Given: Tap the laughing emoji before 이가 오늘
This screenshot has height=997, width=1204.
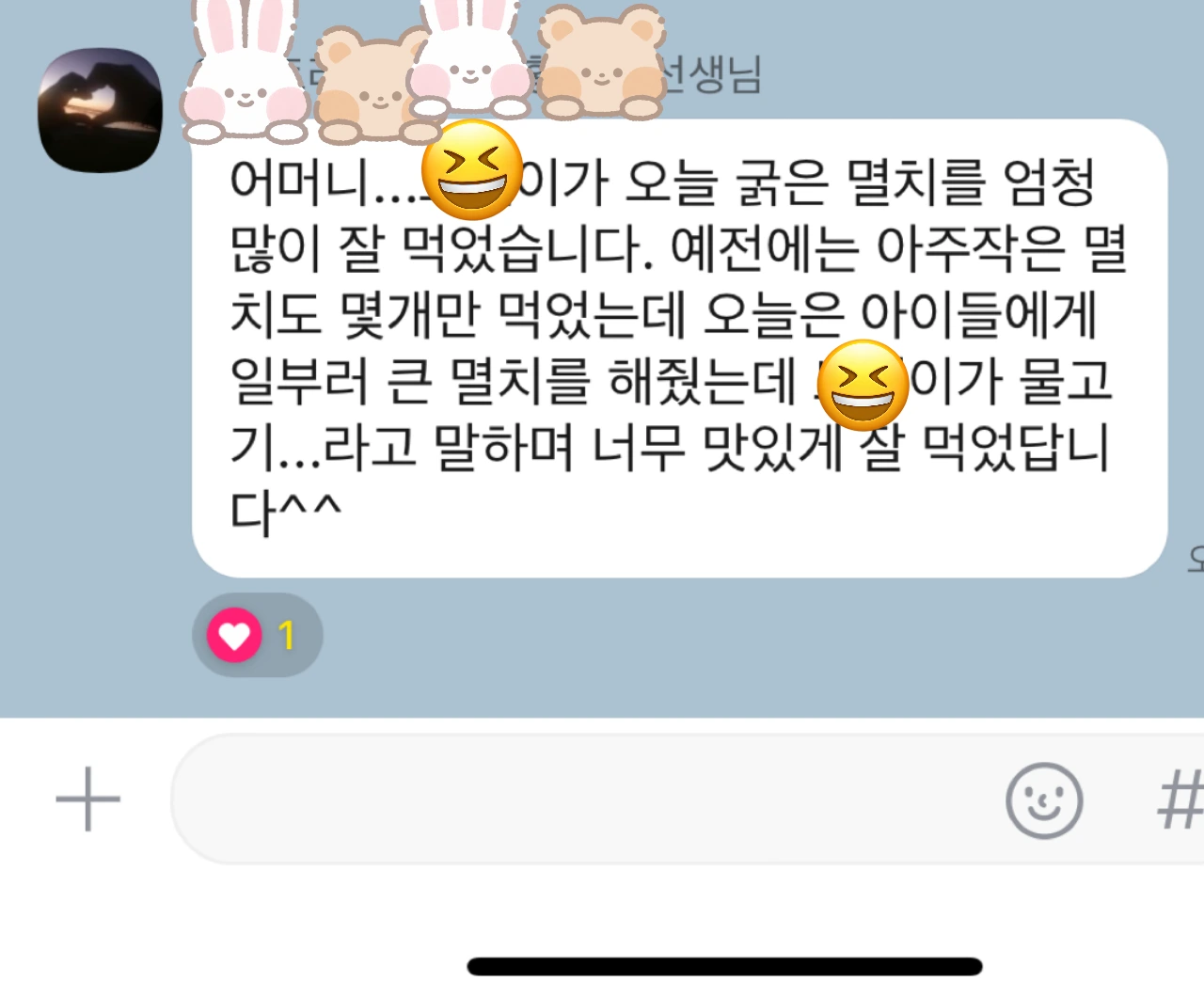Looking at the screenshot, I should click(x=471, y=169).
